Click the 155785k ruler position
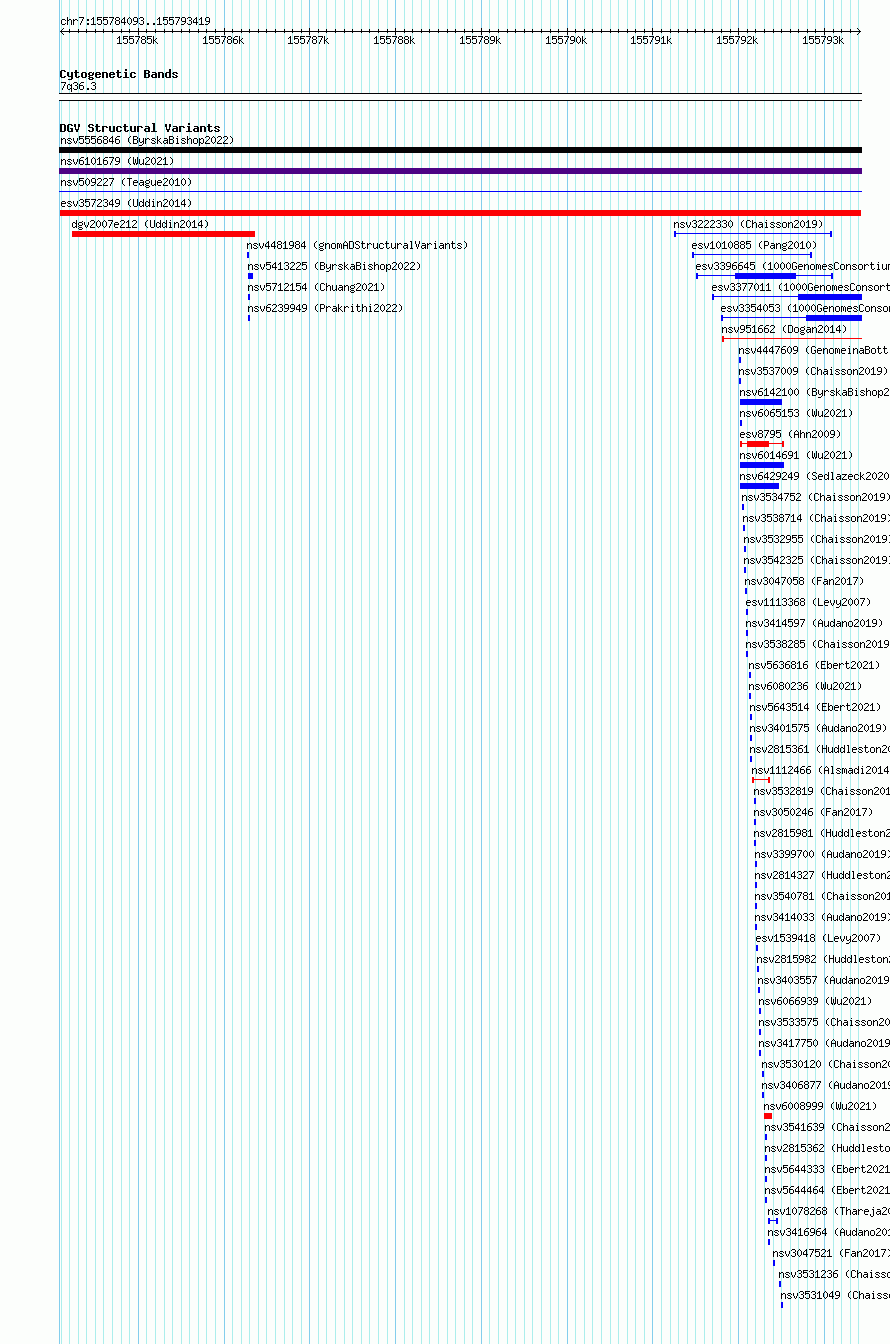 point(137,40)
